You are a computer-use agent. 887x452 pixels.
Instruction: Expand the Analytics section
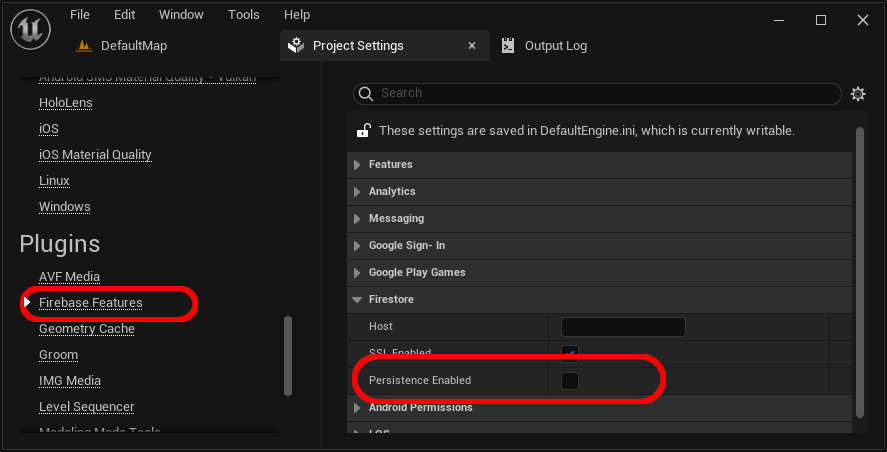pos(357,192)
